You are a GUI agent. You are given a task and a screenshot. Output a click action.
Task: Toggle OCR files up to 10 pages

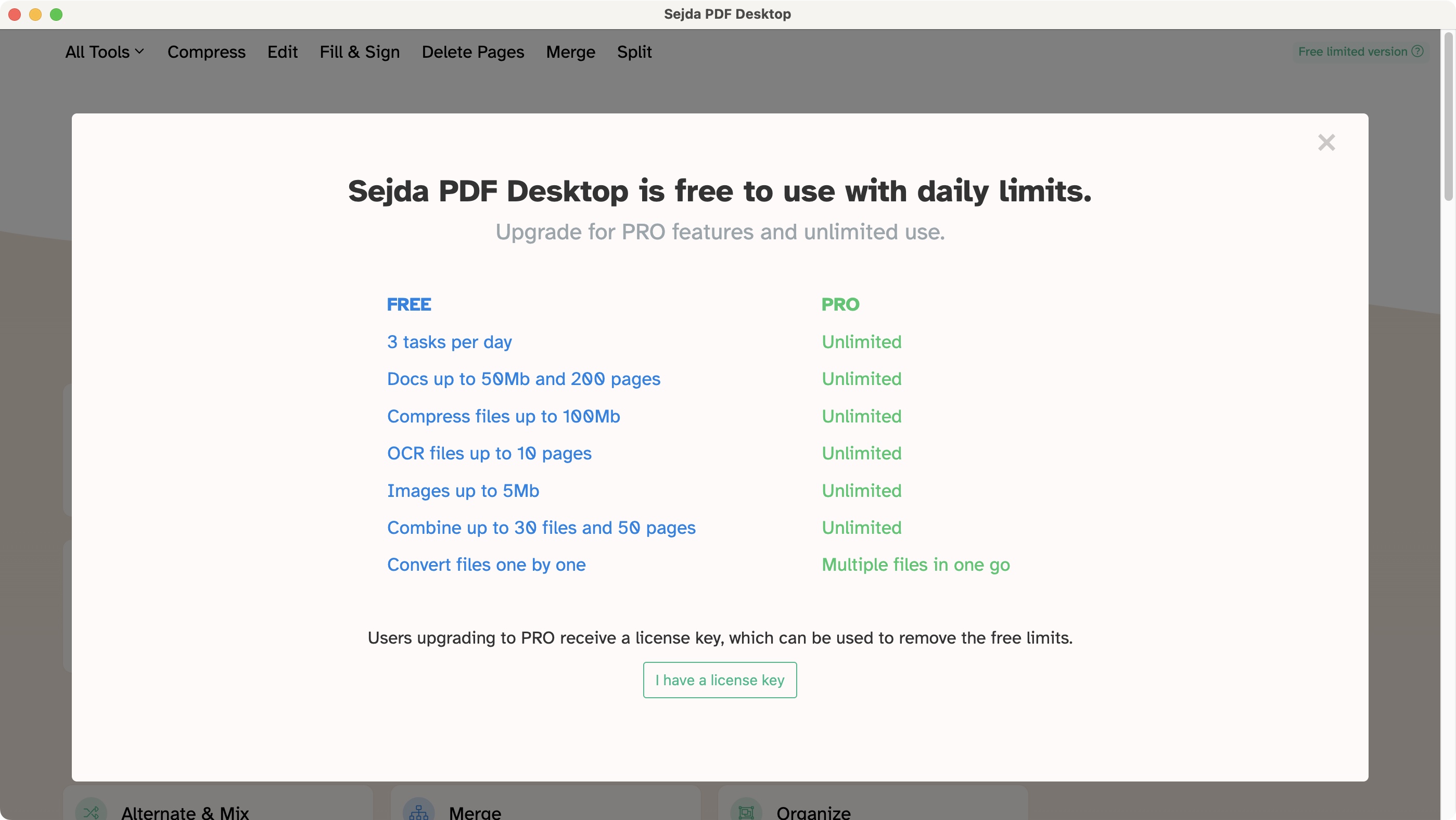[489, 453]
